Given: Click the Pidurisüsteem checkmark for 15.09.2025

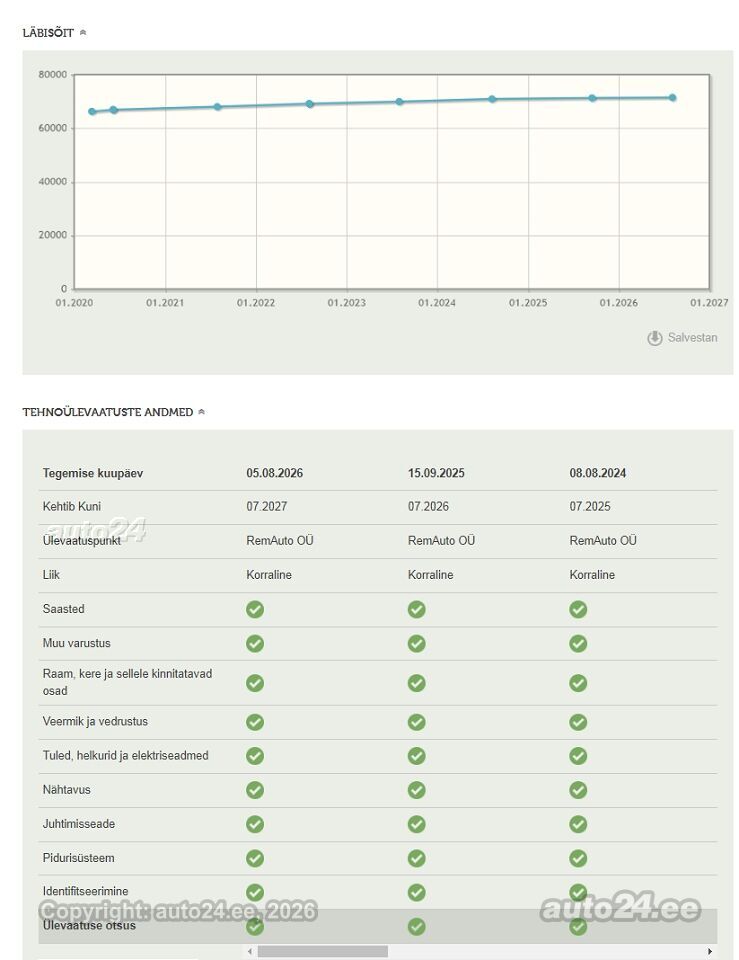Looking at the screenshot, I should point(416,858).
